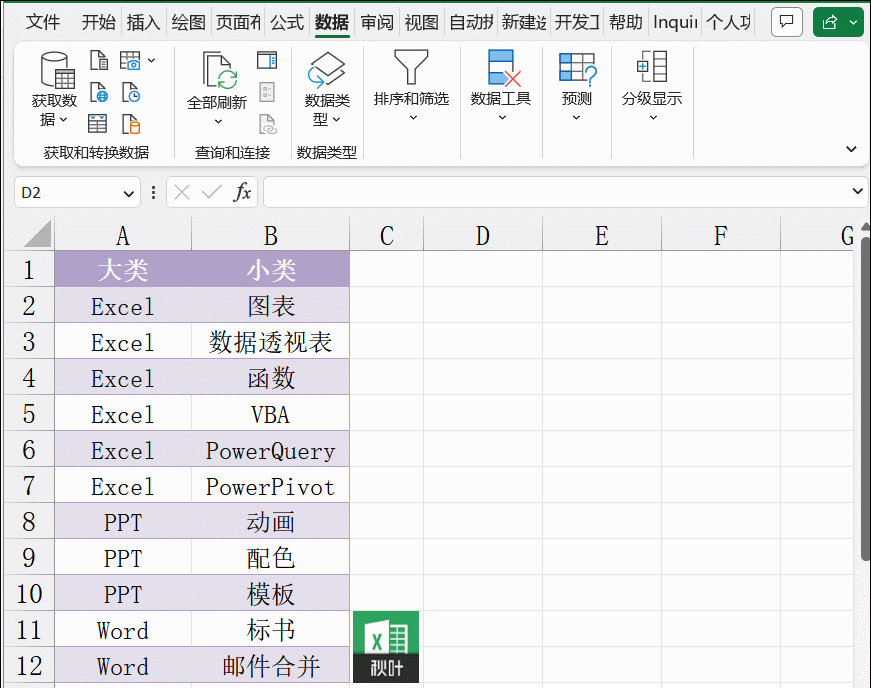The width and height of the screenshot is (871, 688).
Task: Select cell containing PowerPivot
Action: coord(271,486)
